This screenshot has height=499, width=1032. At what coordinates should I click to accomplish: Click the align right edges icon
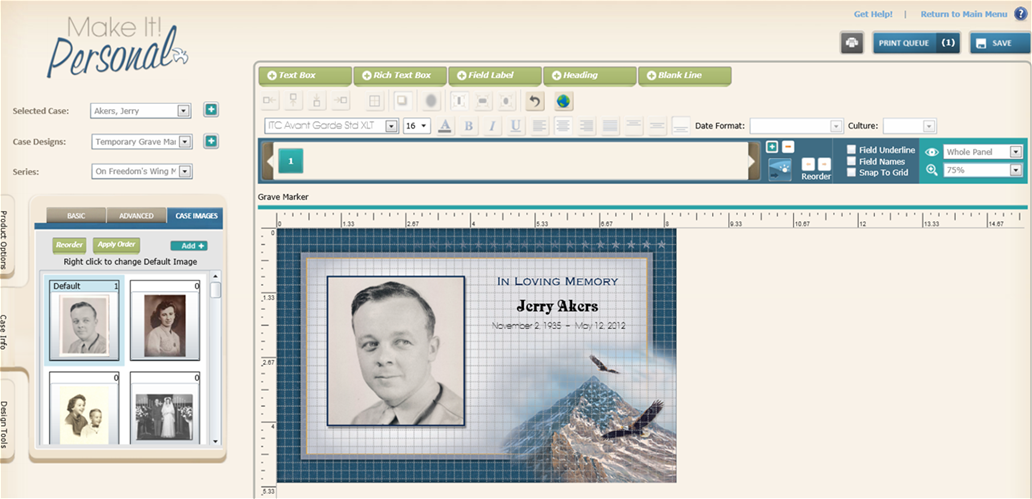click(x=340, y=101)
